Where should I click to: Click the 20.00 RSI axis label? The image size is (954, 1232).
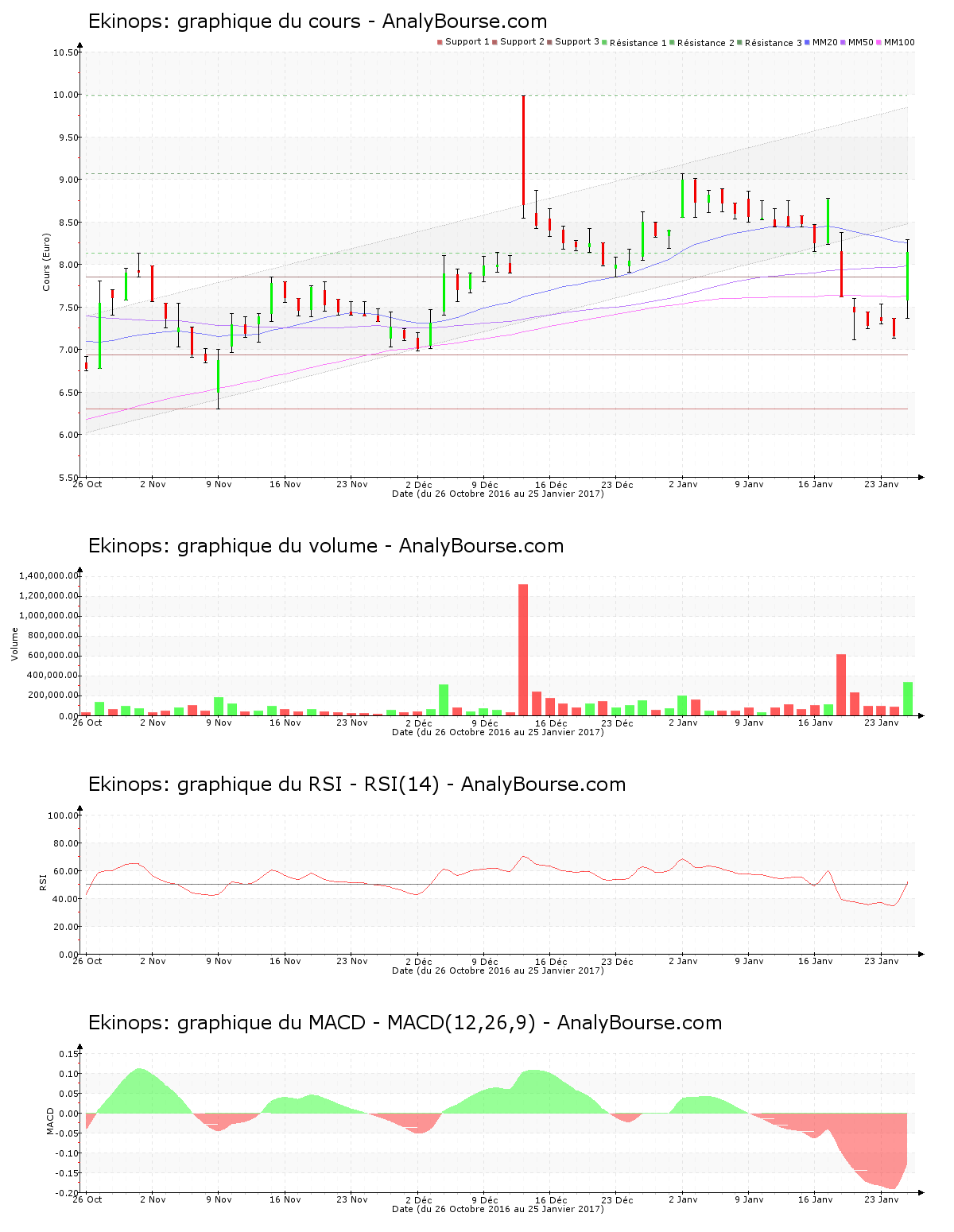(66, 927)
